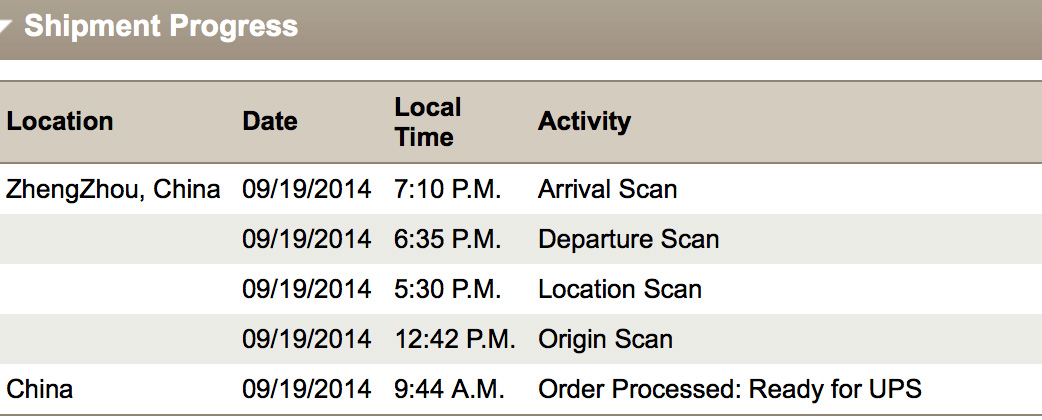This screenshot has width=1042, height=420.
Task: Select the Local Time column header
Action: point(427,122)
